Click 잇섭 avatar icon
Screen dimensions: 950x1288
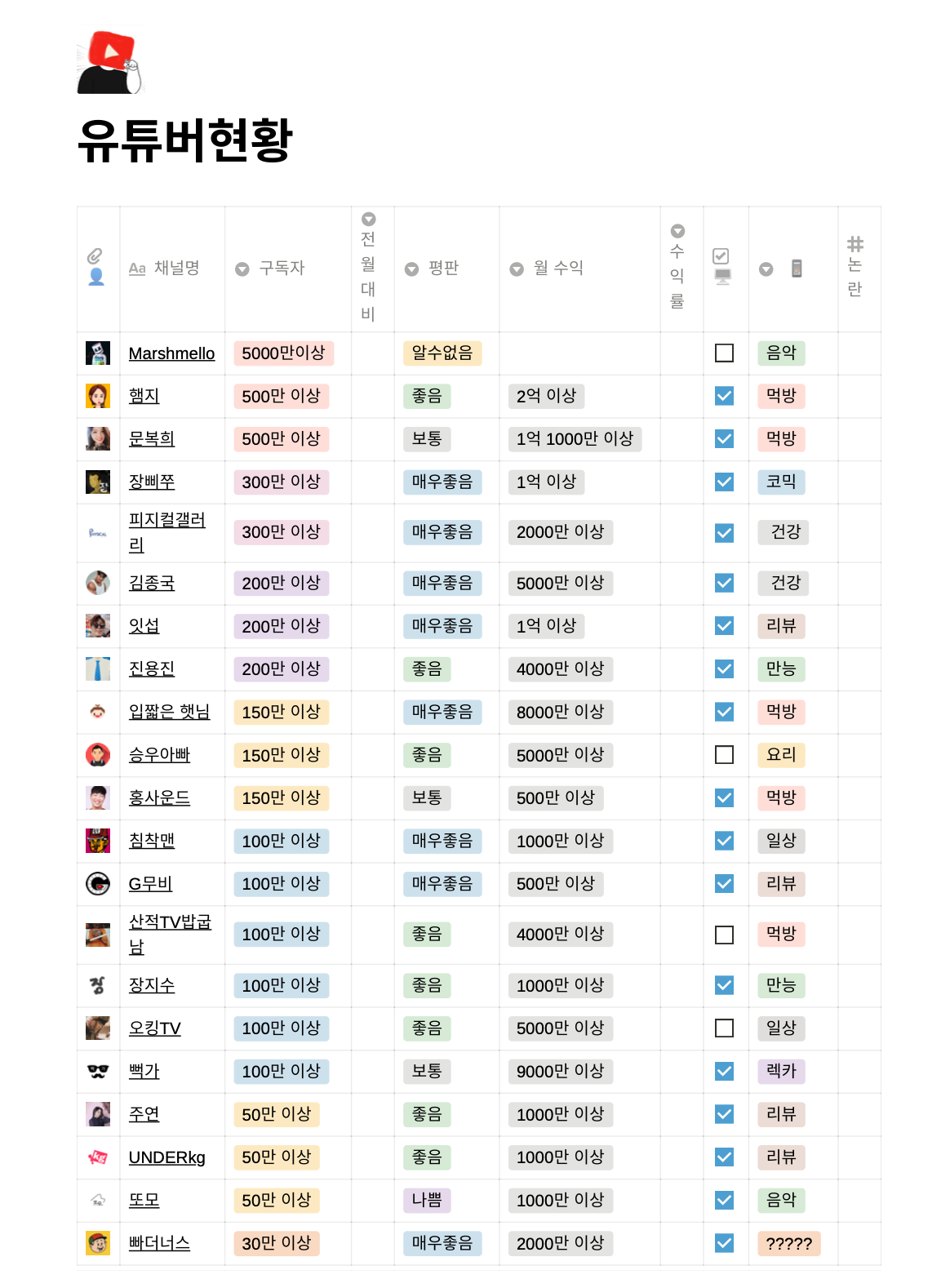click(98, 626)
